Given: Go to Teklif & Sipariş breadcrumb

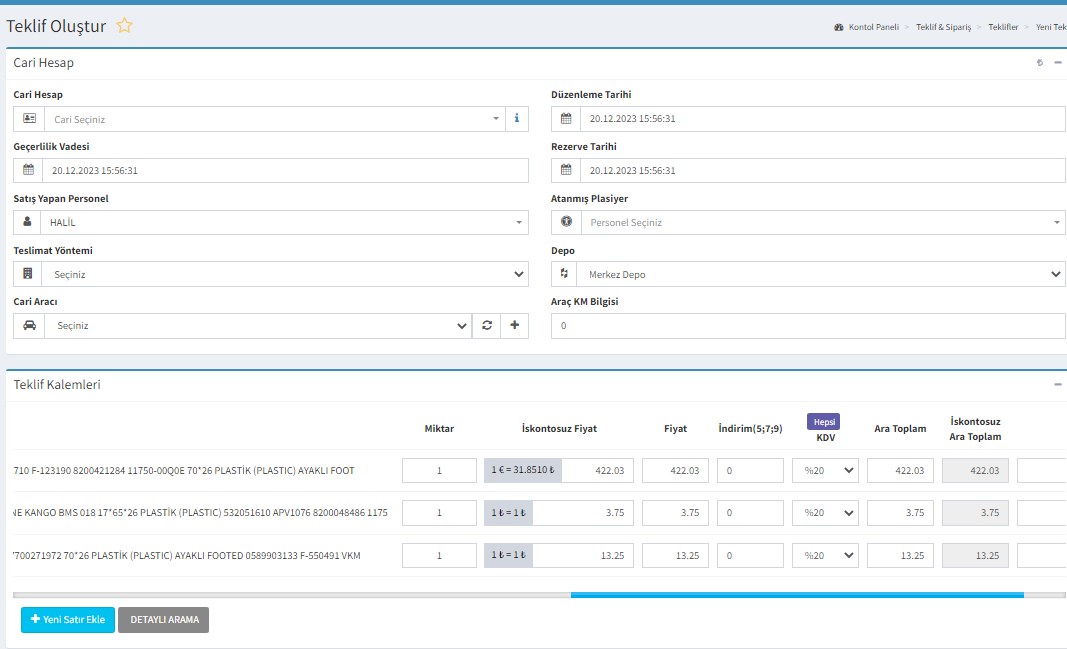Looking at the screenshot, I should (943, 27).
